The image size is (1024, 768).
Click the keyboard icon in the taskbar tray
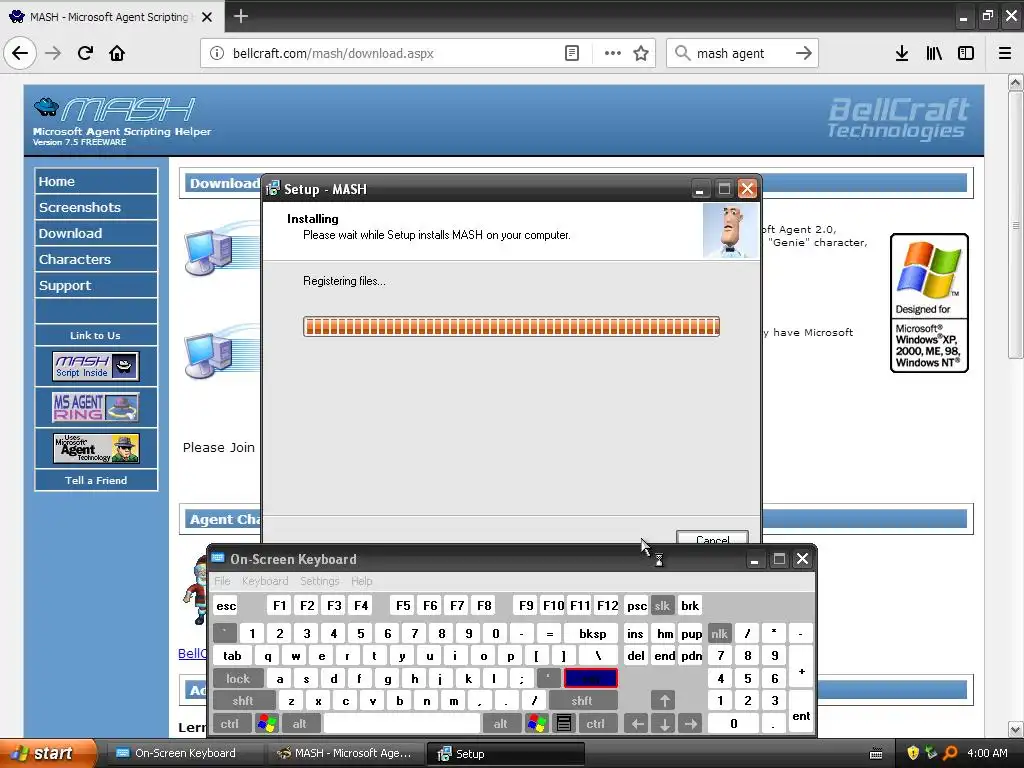tap(876, 754)
